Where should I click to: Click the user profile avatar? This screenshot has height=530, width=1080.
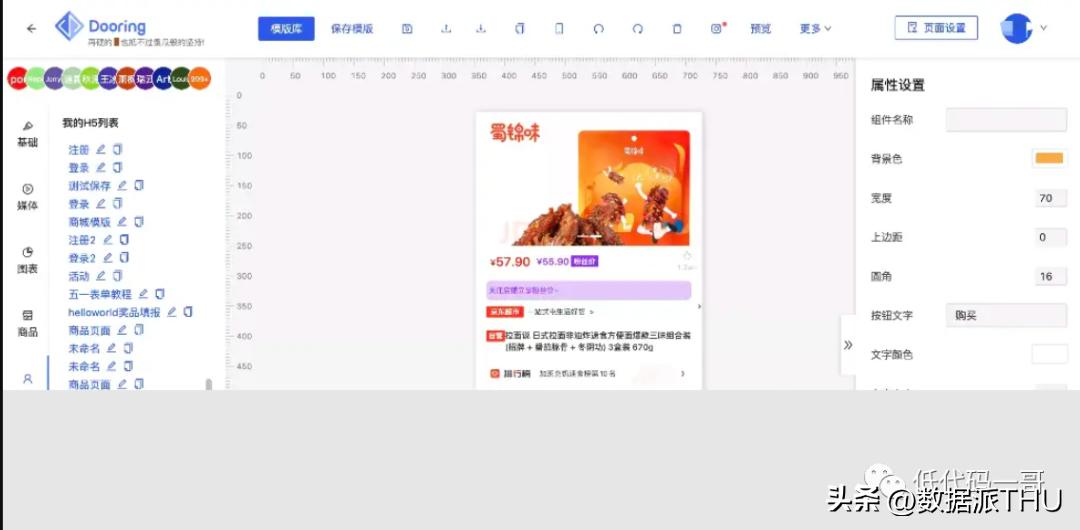click(1016, 28)
